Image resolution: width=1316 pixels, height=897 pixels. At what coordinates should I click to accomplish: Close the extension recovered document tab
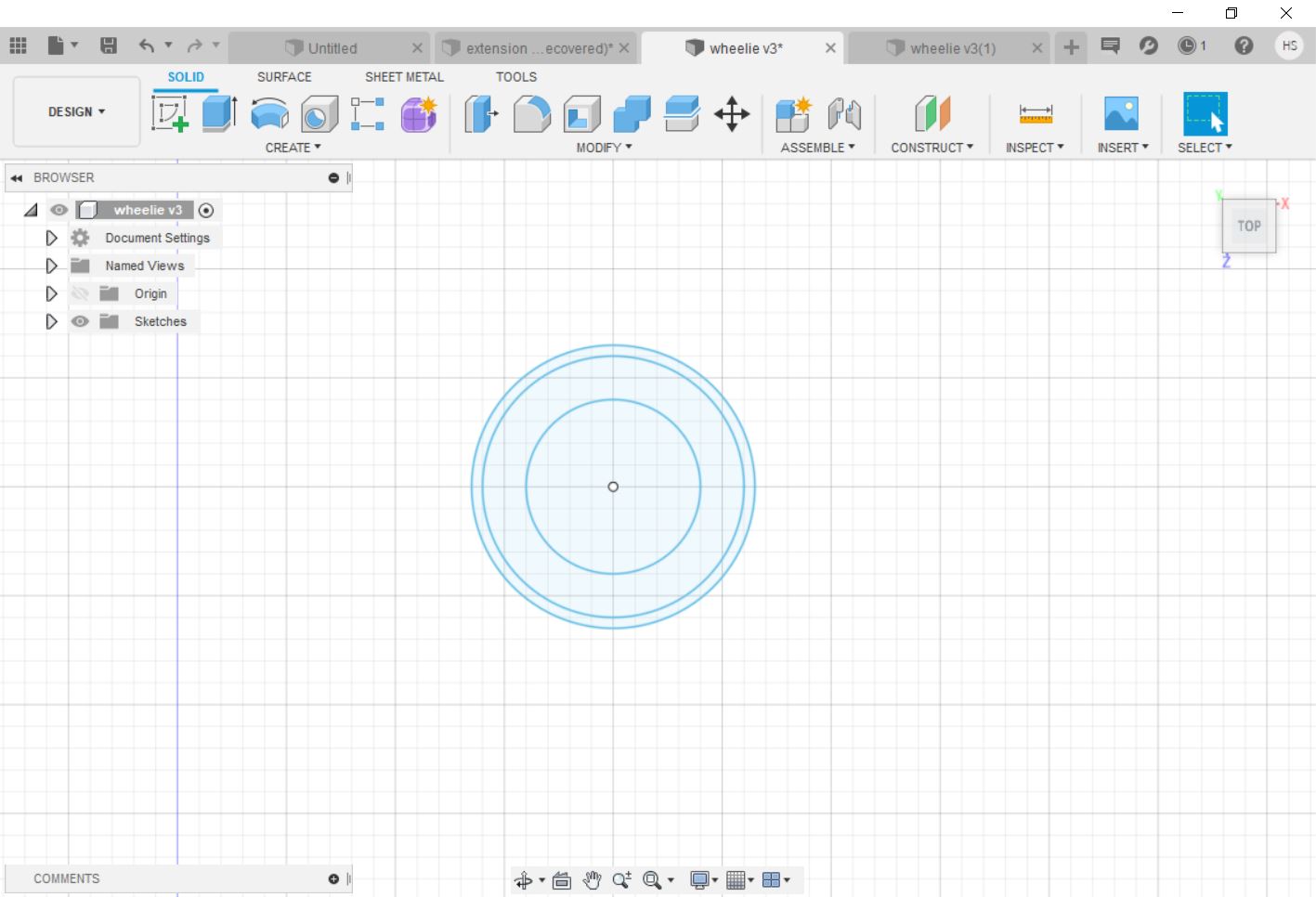[624, 48]
